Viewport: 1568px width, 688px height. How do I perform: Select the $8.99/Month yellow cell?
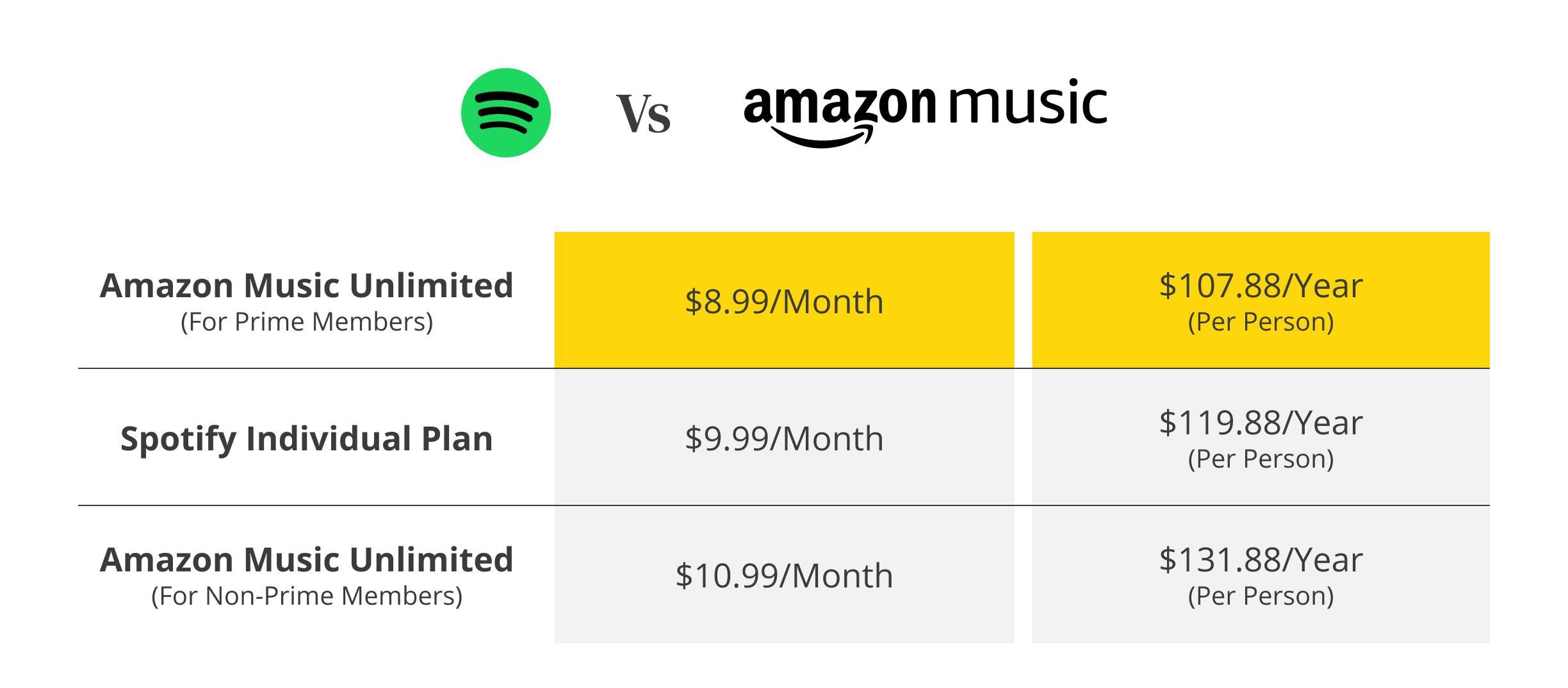pyautogui.click(x=784, y=300)
